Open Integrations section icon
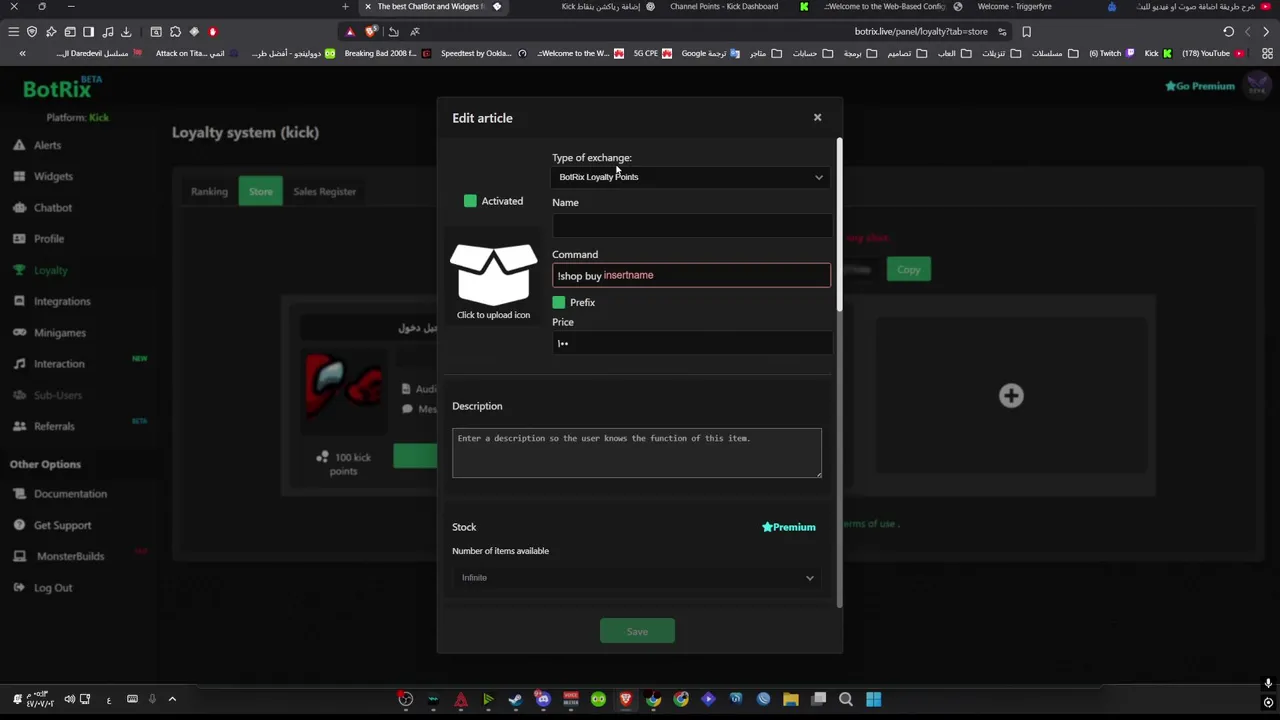 [19, 301]
